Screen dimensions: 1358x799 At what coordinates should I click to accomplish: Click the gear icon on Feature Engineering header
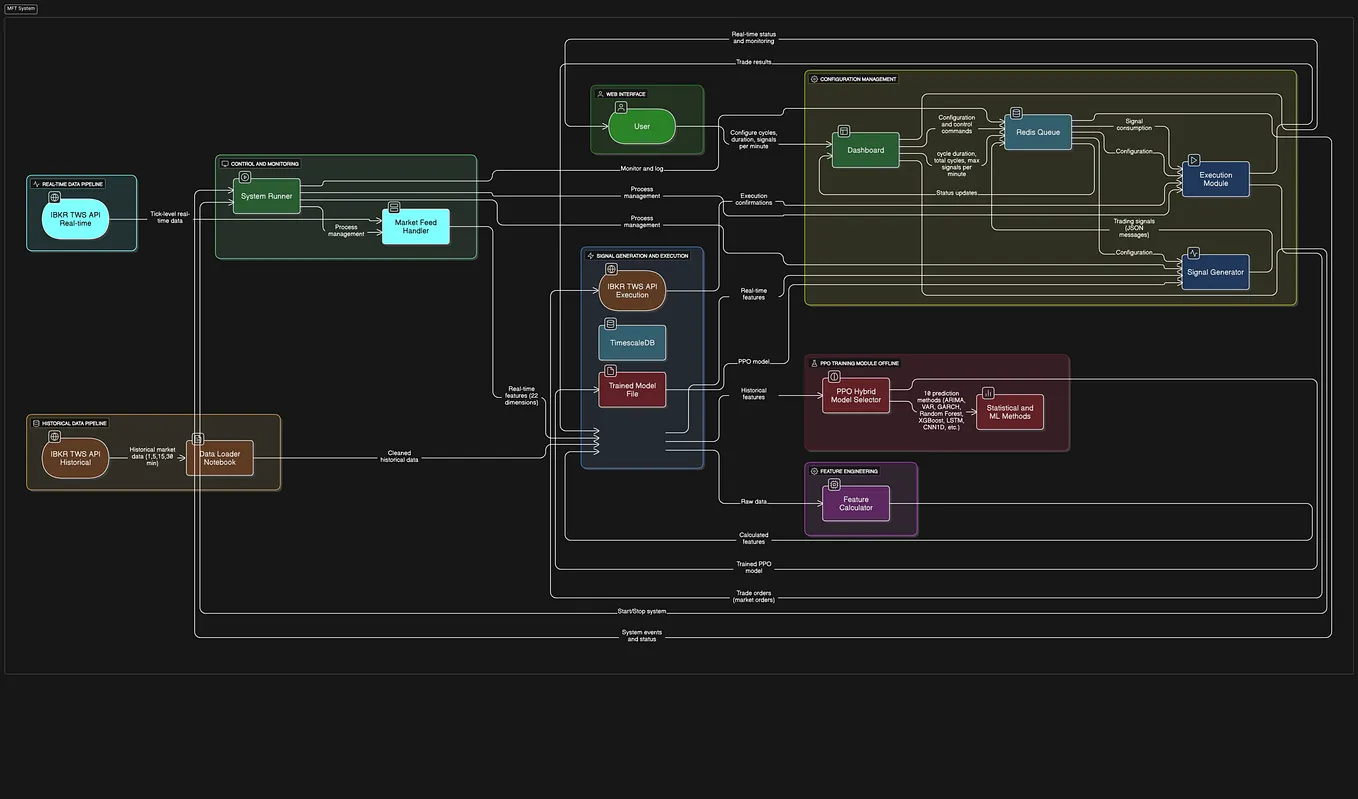click(813, 471)
